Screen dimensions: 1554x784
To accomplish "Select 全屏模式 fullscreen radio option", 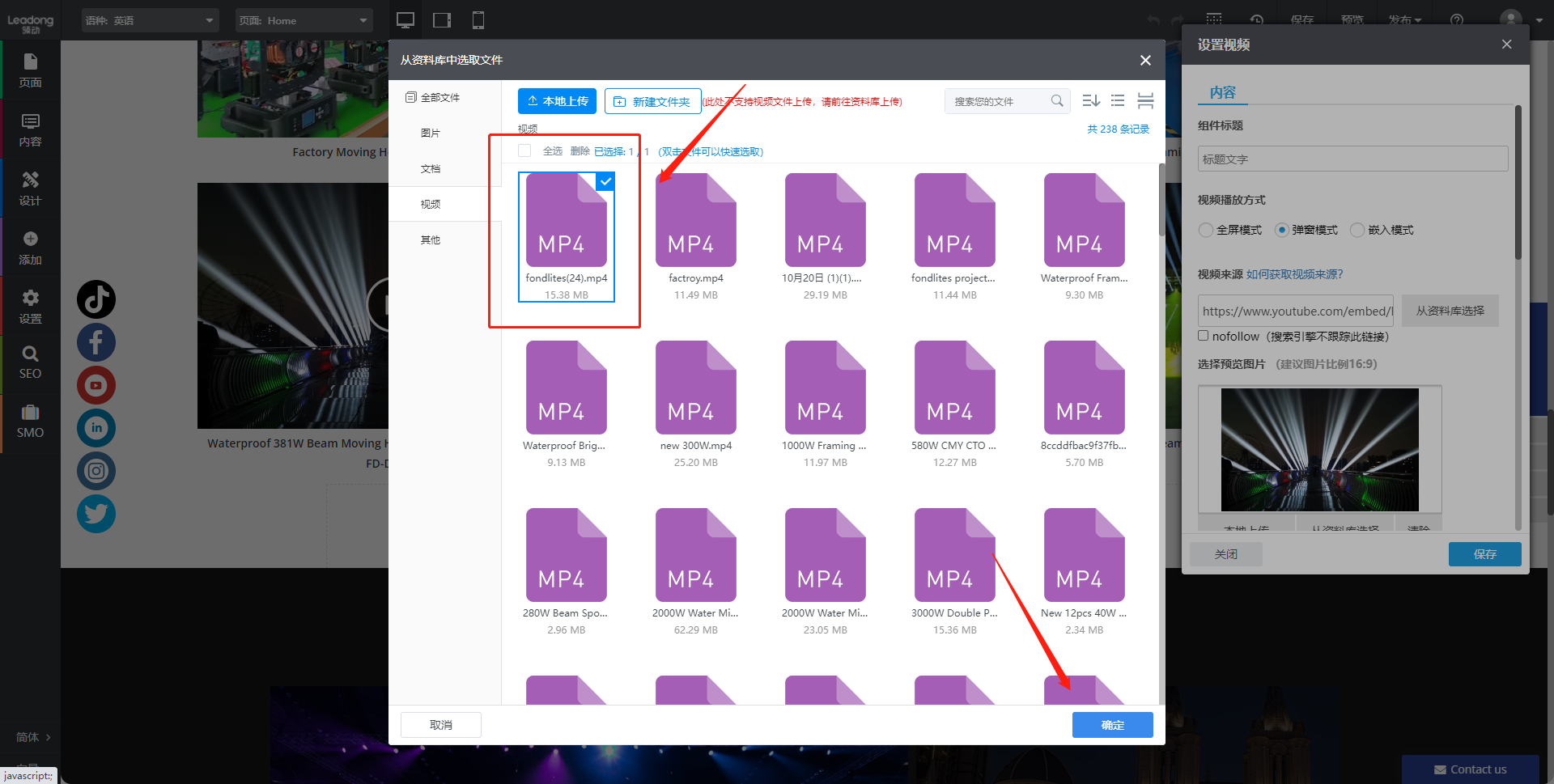I will click(x=1206, y=230).
